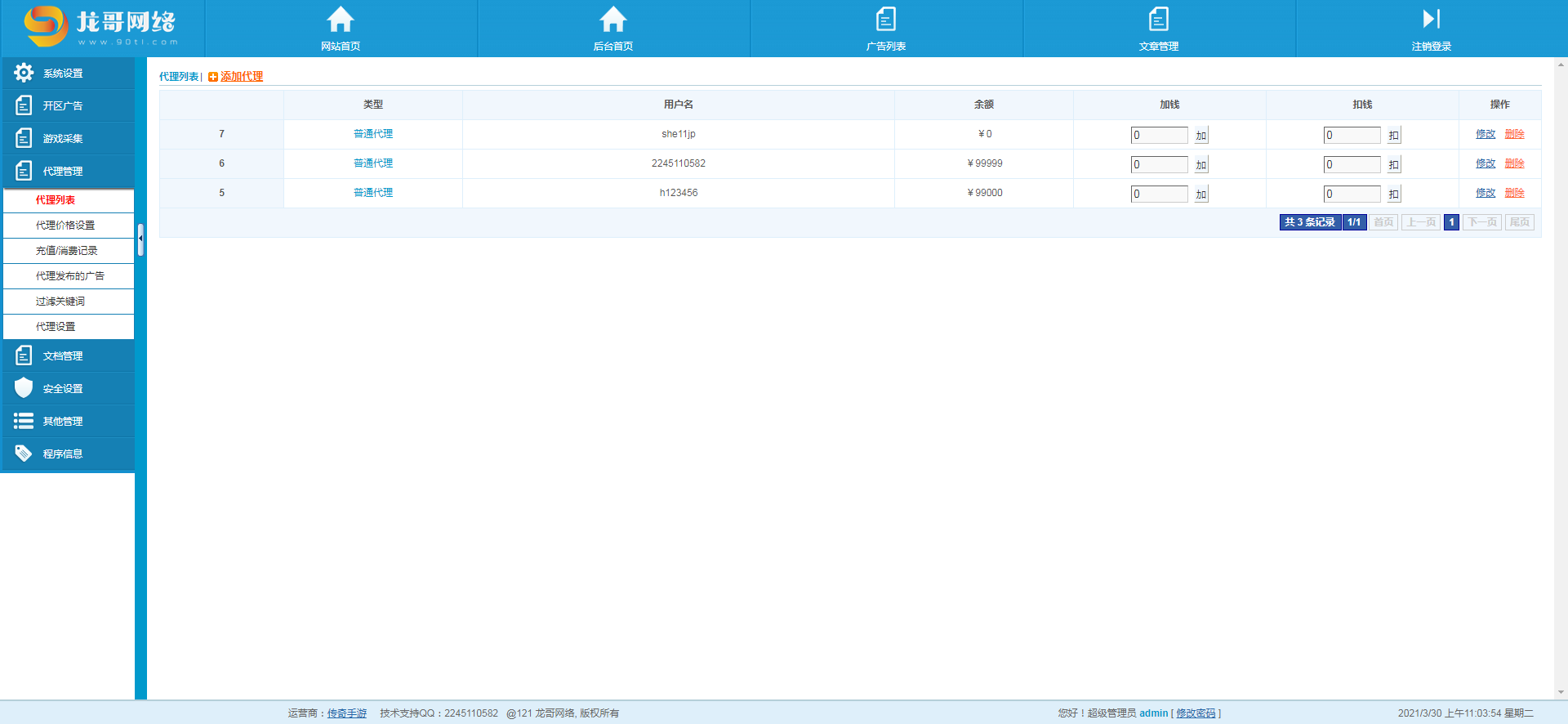The height and width of the screenshot is (724, 1568).
Task: Click 代理列表 breadcrumb link
Action: click(x=179, y=77)
